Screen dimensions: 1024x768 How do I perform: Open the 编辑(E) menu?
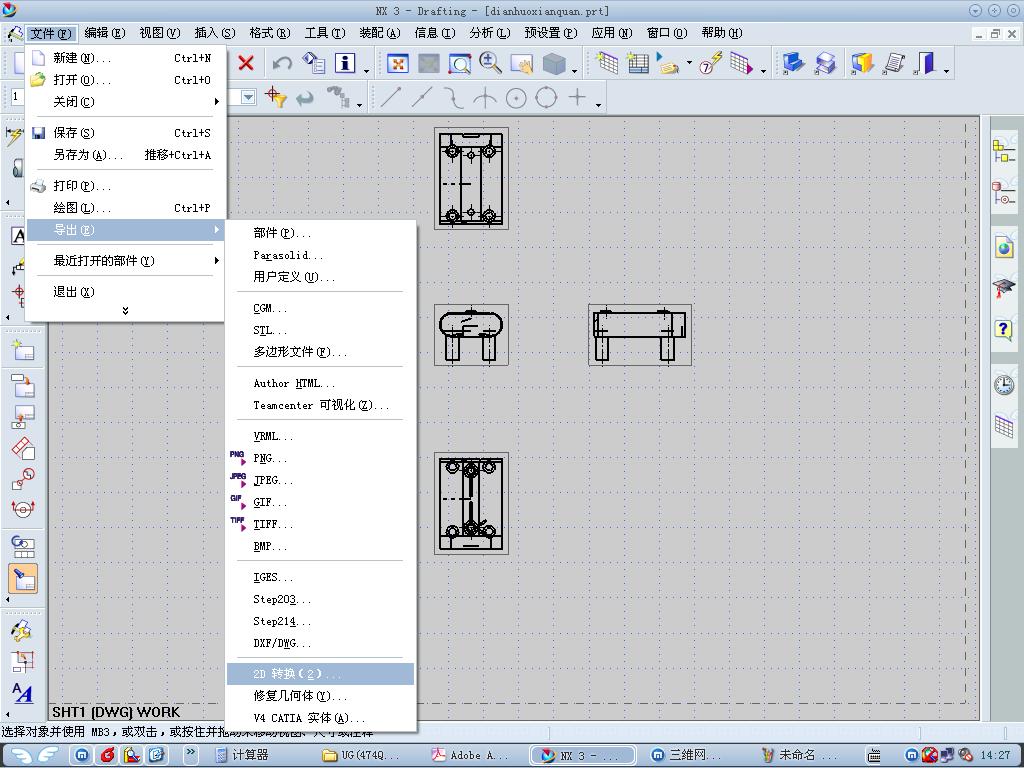pyautogui.click(x=104, y=33)
